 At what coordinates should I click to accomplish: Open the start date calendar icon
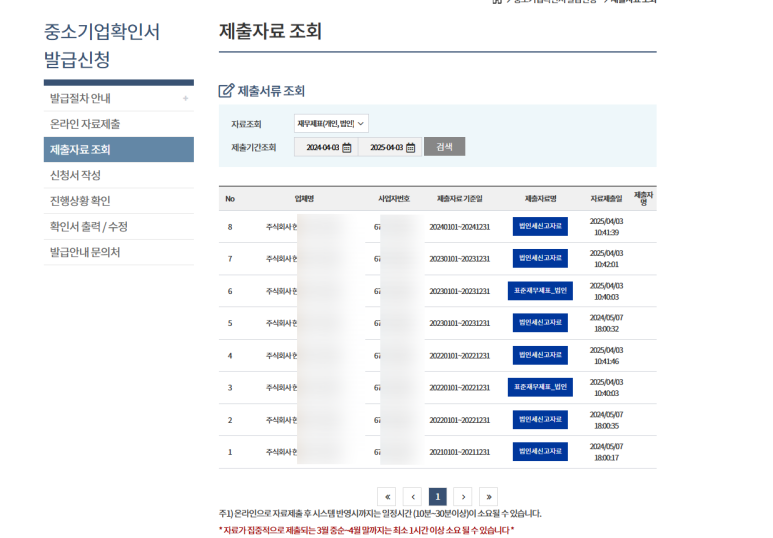point(347,147)
